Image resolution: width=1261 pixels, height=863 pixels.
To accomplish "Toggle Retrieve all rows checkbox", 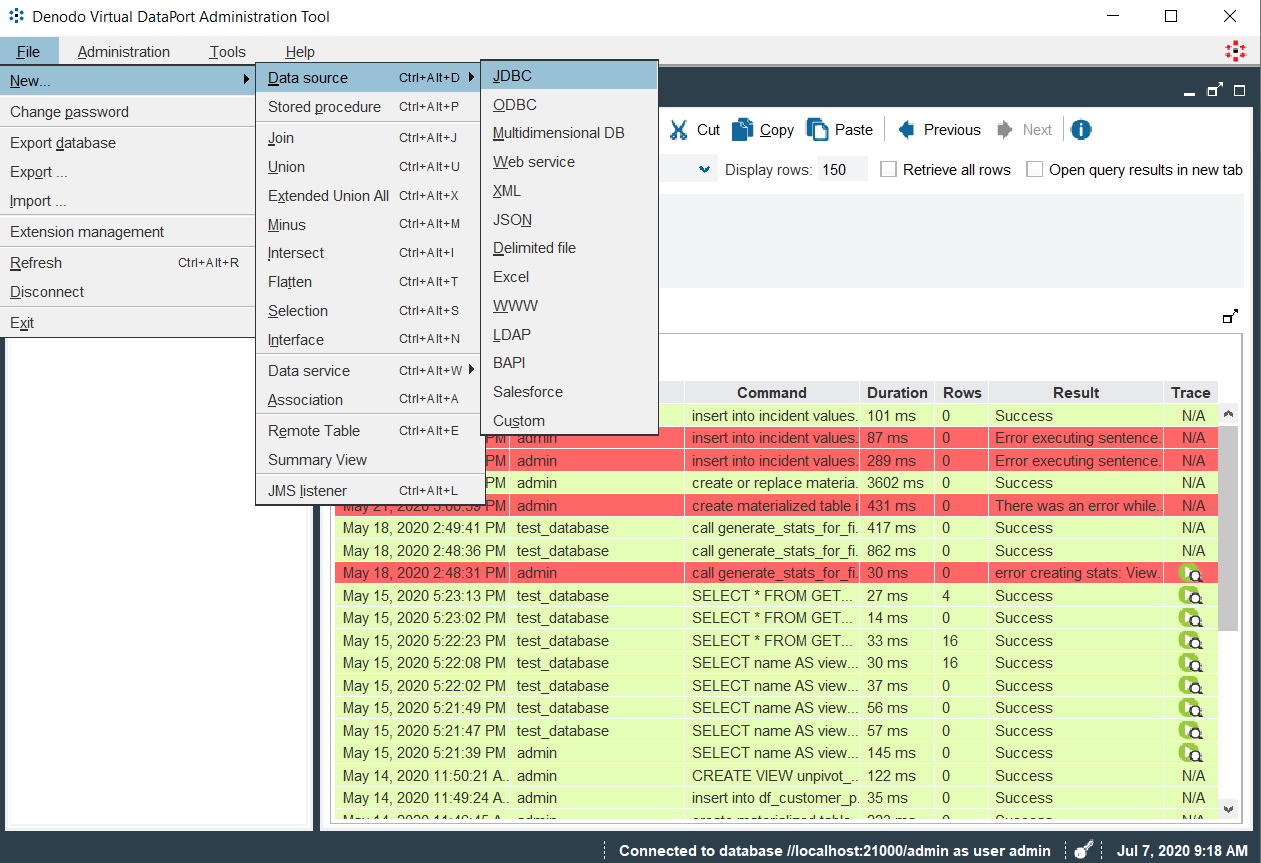I will (888, 169).
